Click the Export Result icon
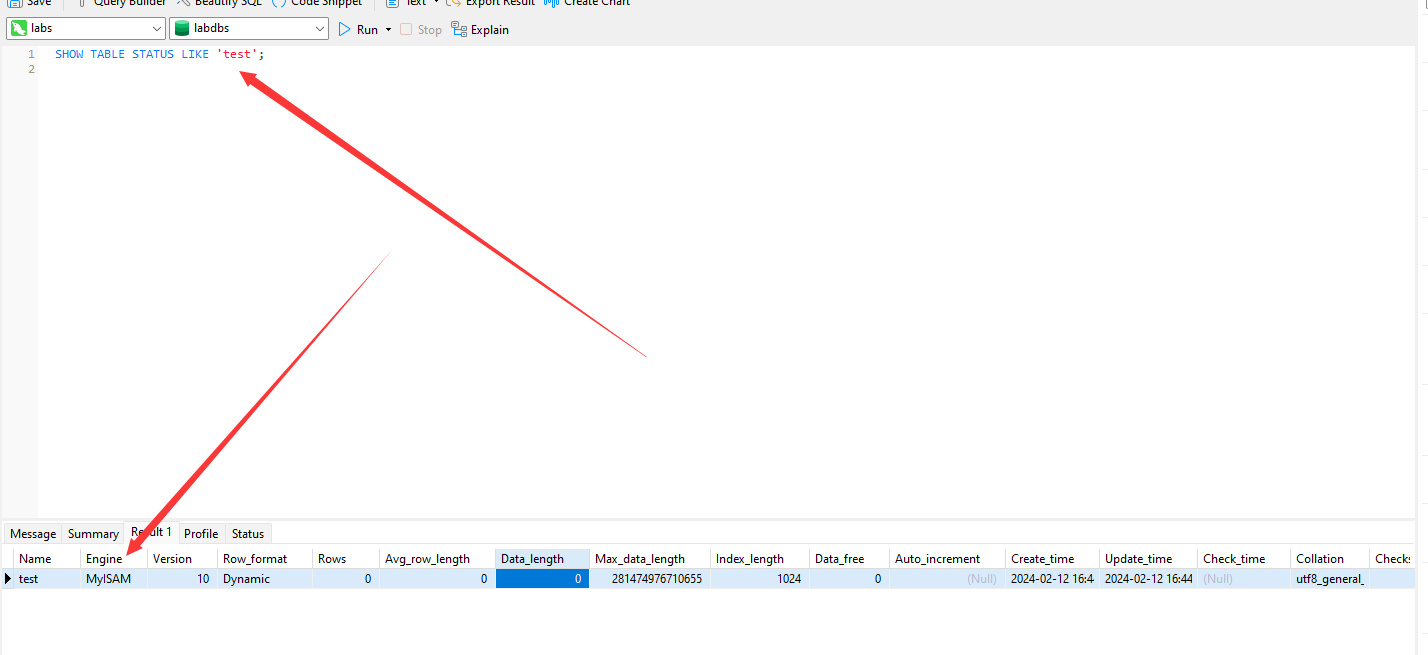This screenshot has width=1428, height=655. tap(453, 3)
